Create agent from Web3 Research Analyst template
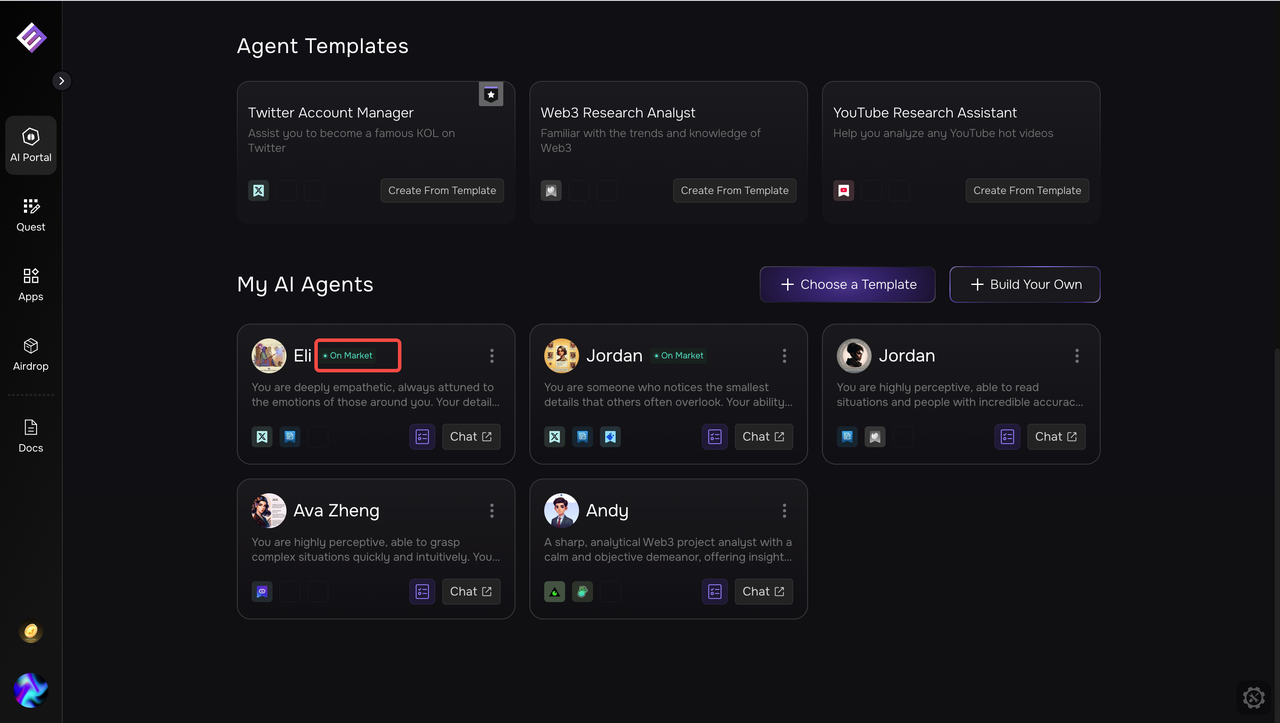This screenshot has height=723, width=1280. (x=734, y=191)
